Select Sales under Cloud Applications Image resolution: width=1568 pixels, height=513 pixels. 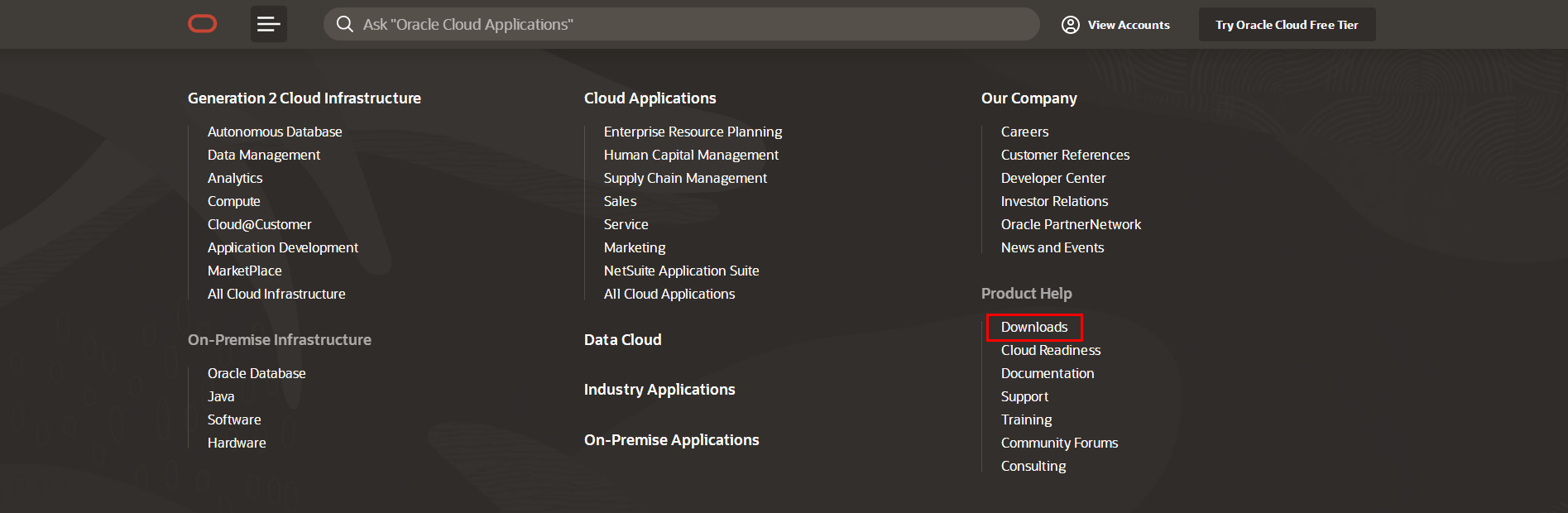(621, 201)
